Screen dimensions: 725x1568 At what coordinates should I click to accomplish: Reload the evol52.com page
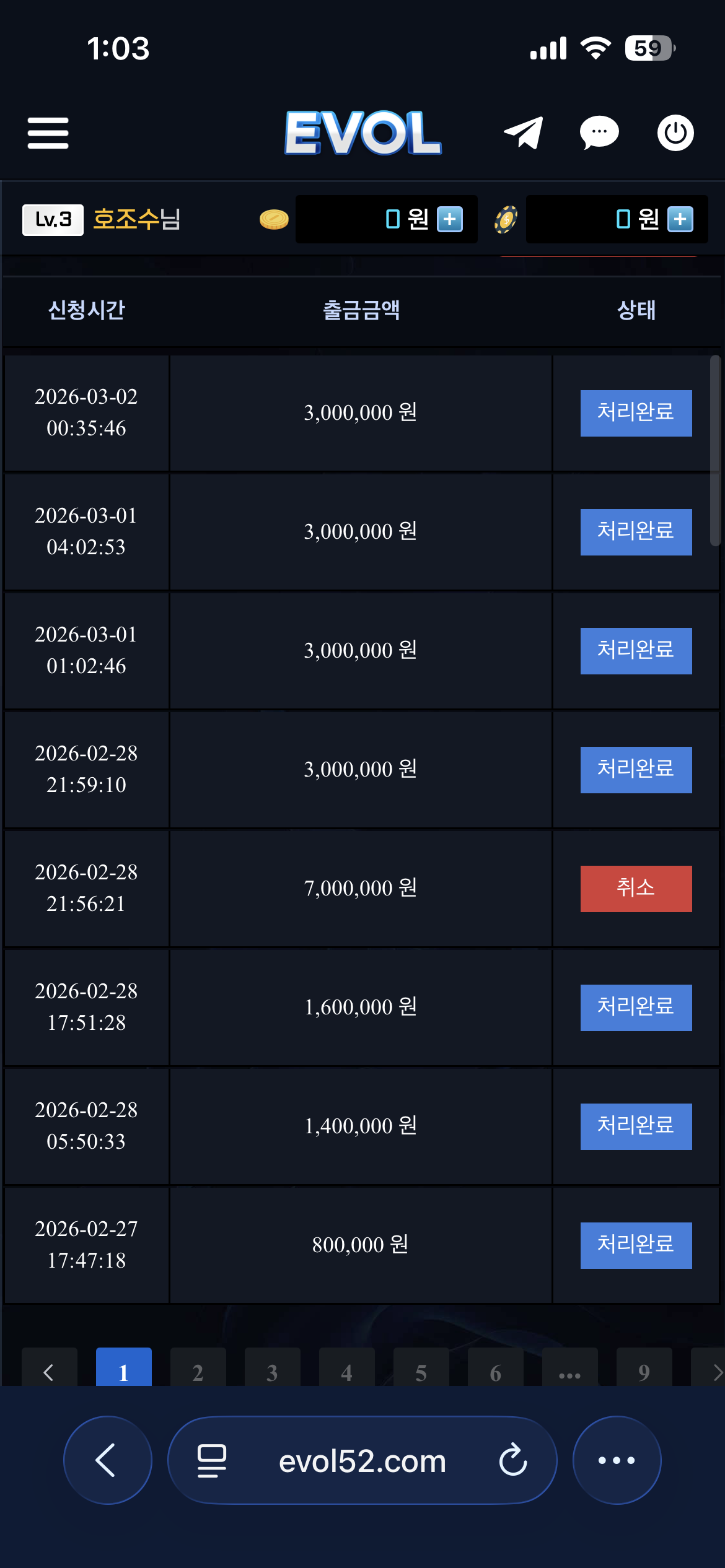pos(513,1460)
